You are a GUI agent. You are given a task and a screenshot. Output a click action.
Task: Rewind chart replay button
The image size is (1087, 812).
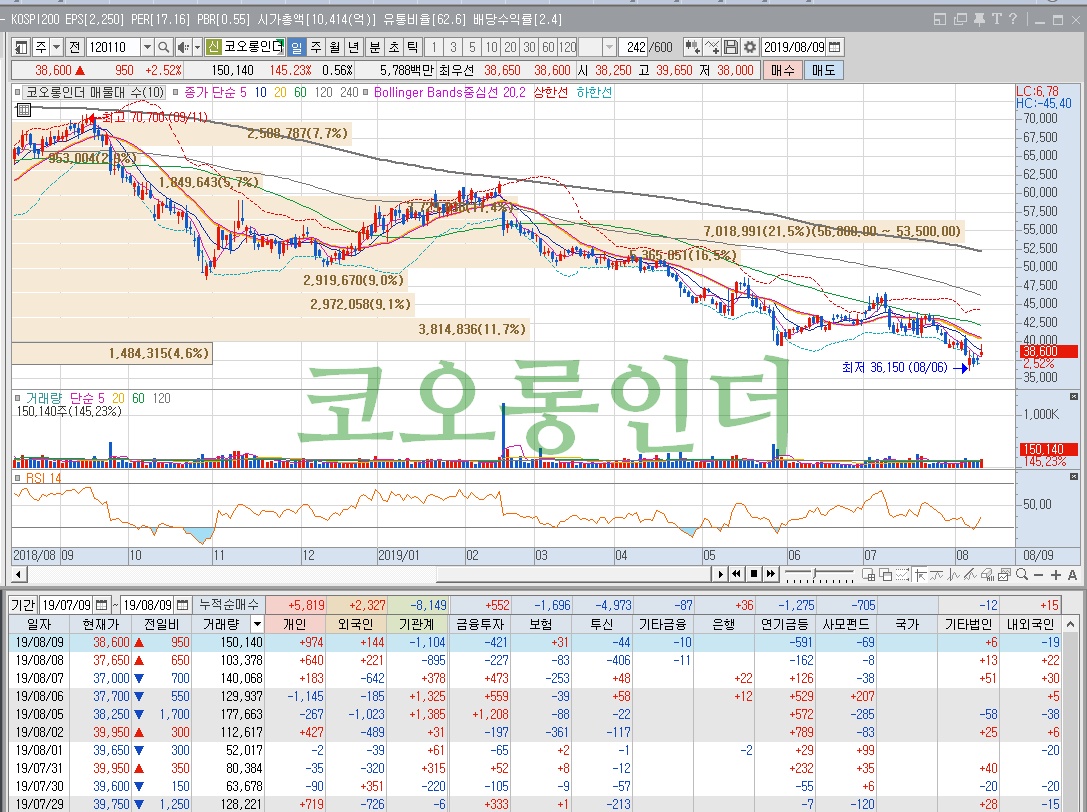[736, 574]
